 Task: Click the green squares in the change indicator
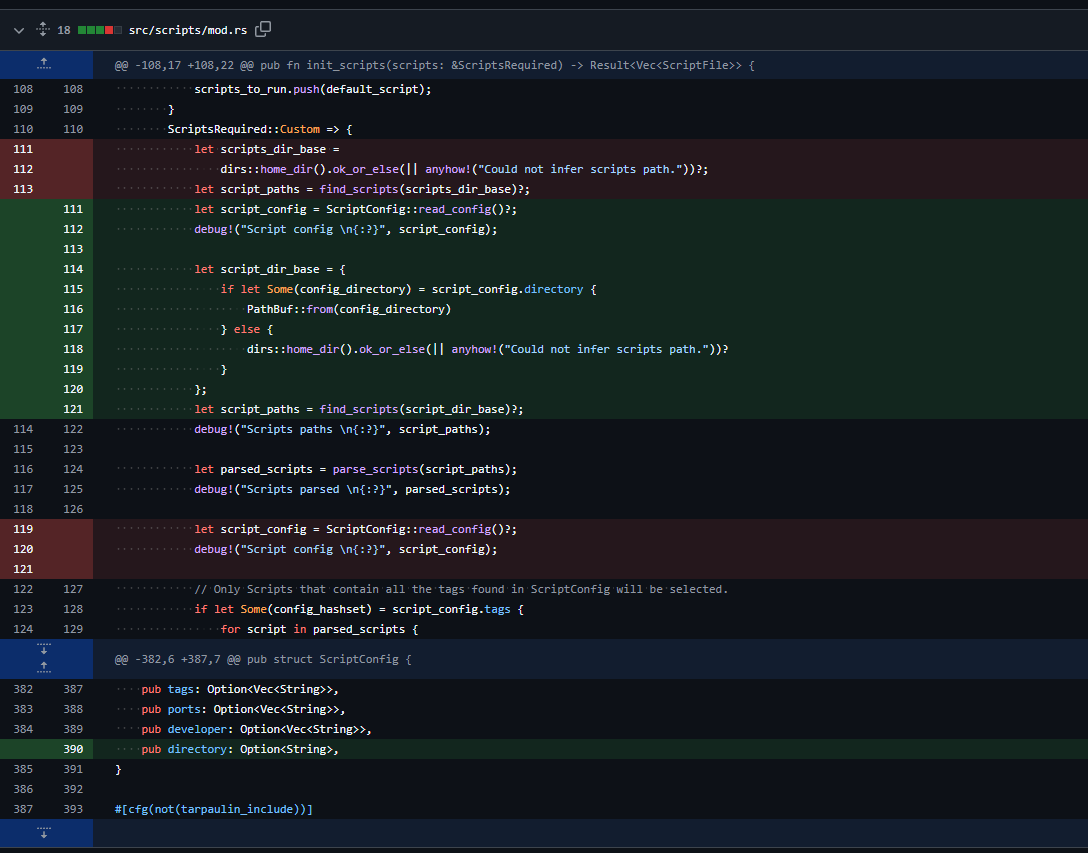click(x=88, y=29)
